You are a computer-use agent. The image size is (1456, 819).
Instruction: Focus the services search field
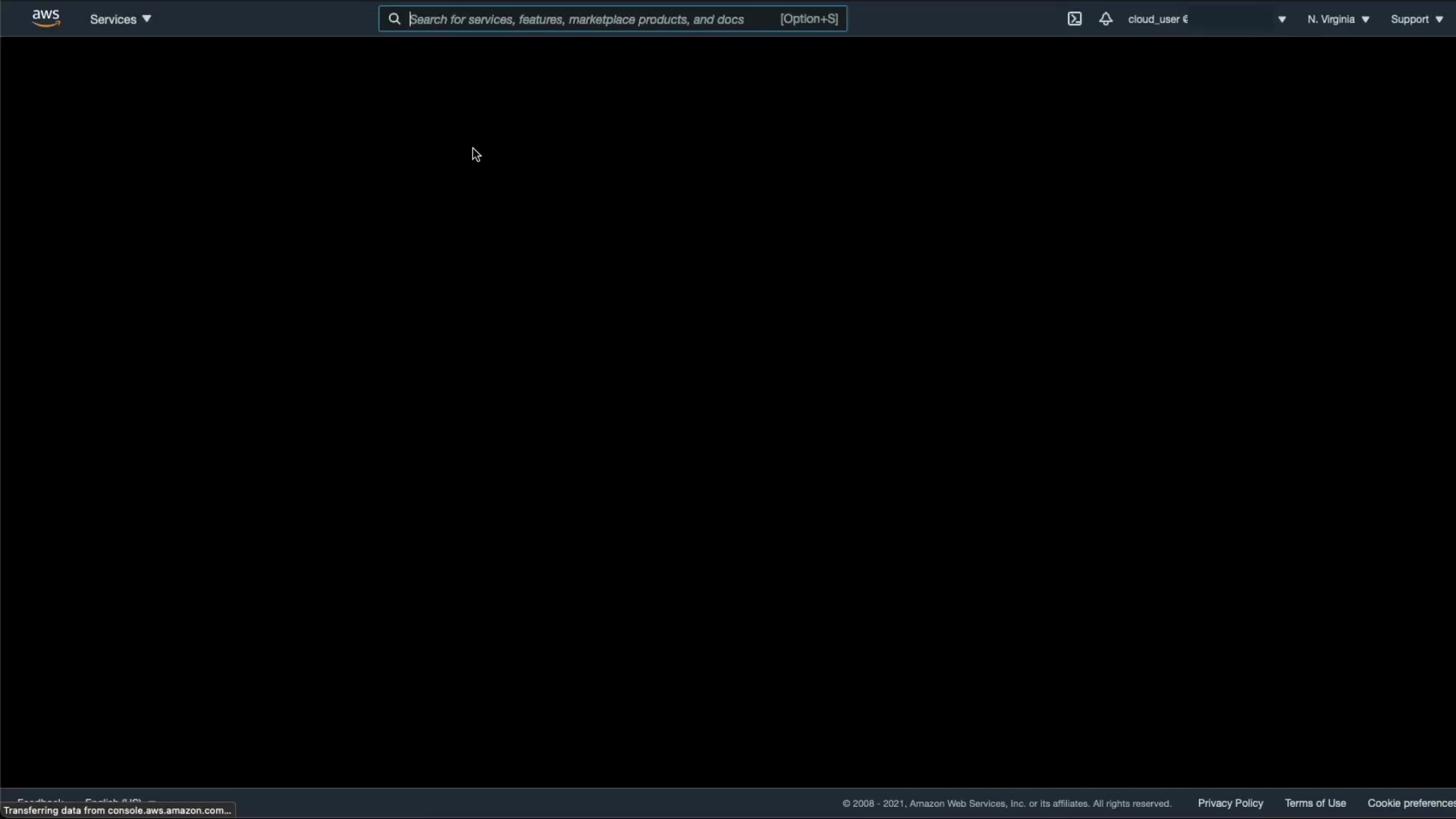tap(576, 19)
